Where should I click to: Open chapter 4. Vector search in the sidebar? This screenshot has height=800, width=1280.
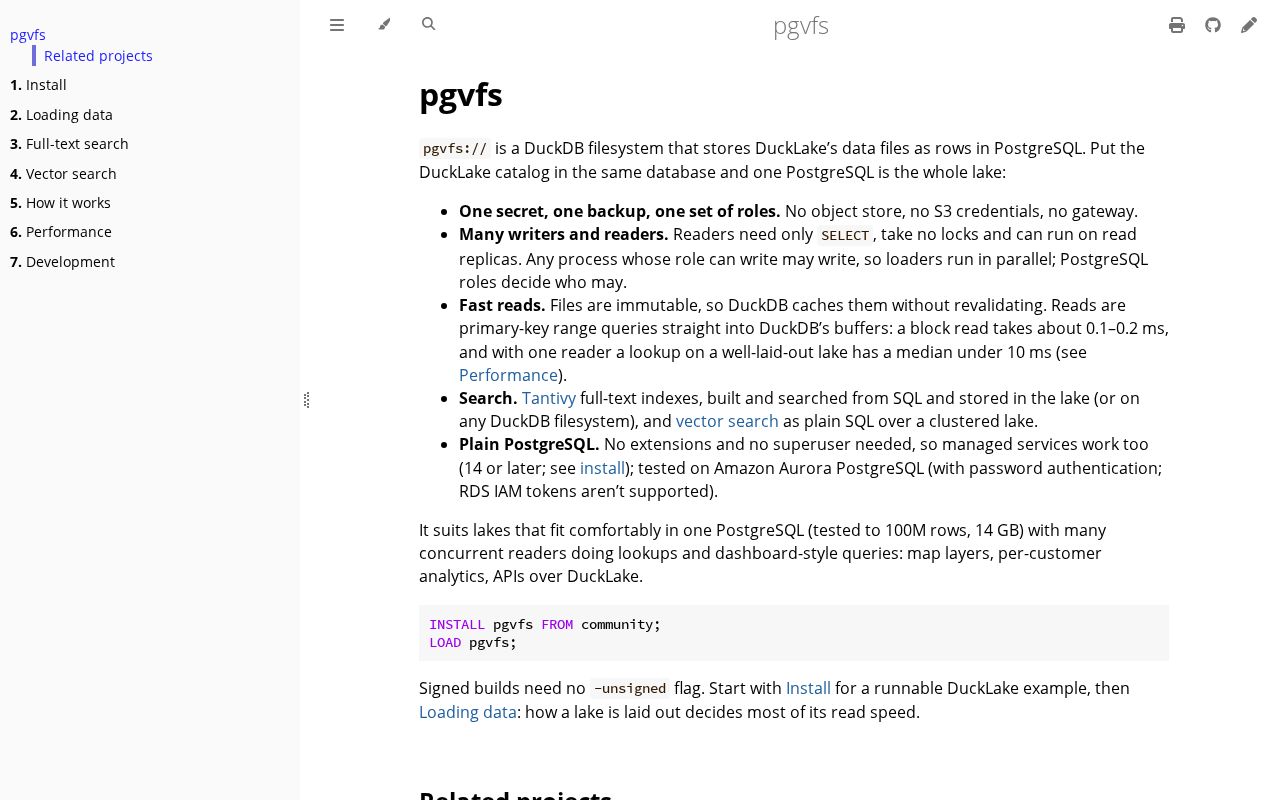(63, 174)
